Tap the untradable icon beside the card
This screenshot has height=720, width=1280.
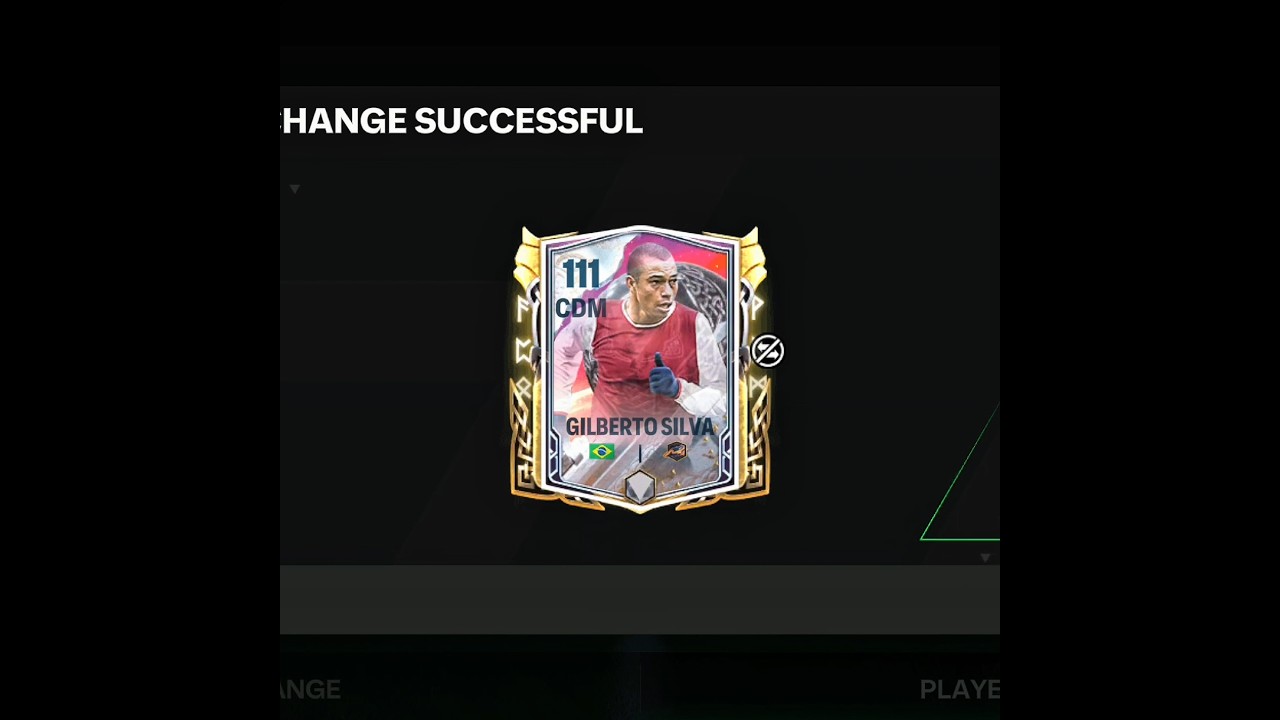click(x=767, y=351)
